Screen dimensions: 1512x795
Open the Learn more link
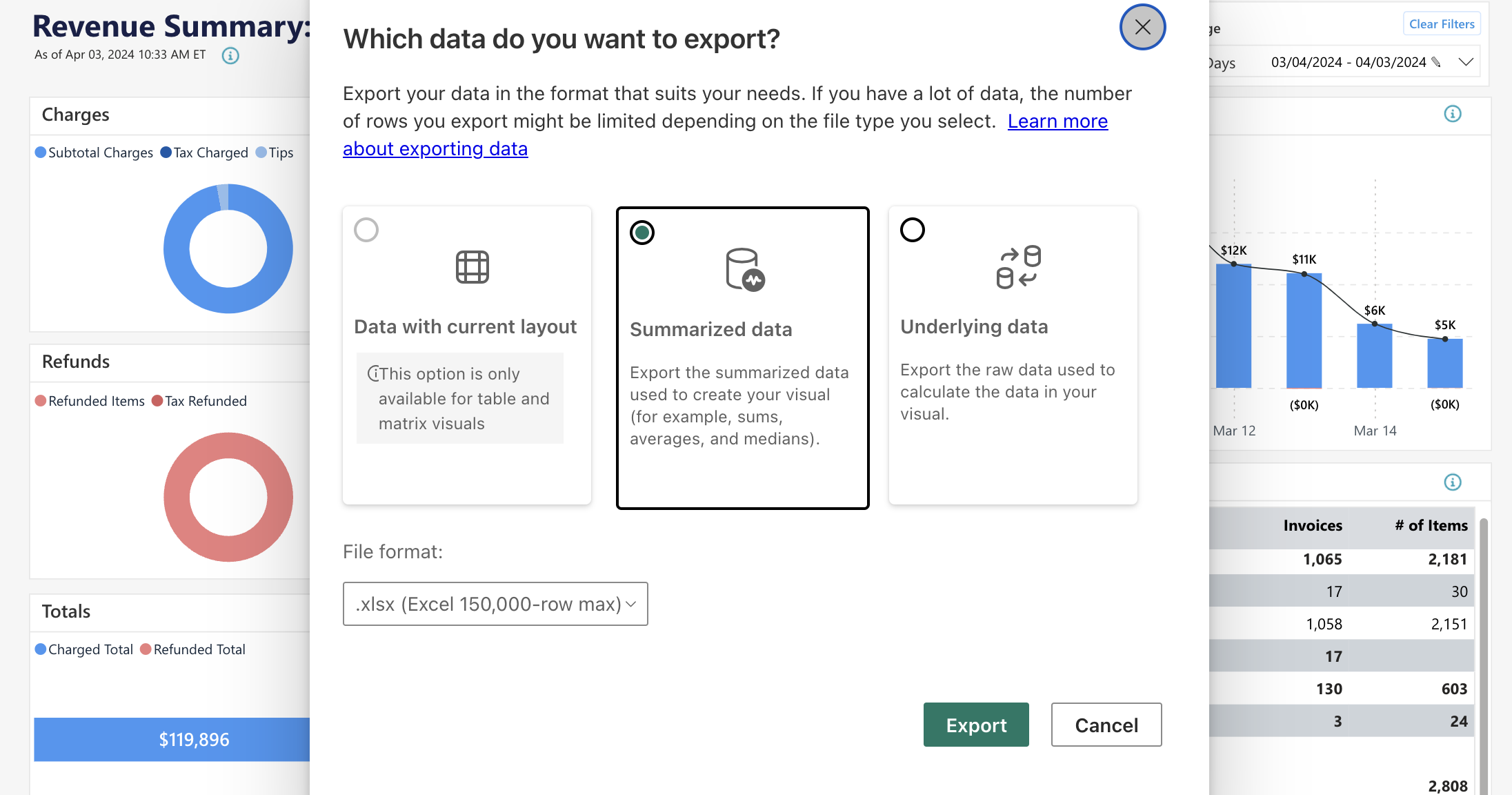click(1057, 121)
